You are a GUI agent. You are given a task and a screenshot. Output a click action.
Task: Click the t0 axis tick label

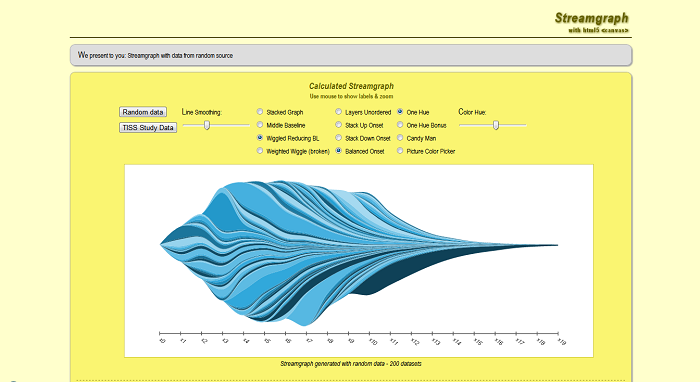pos(162,341)
